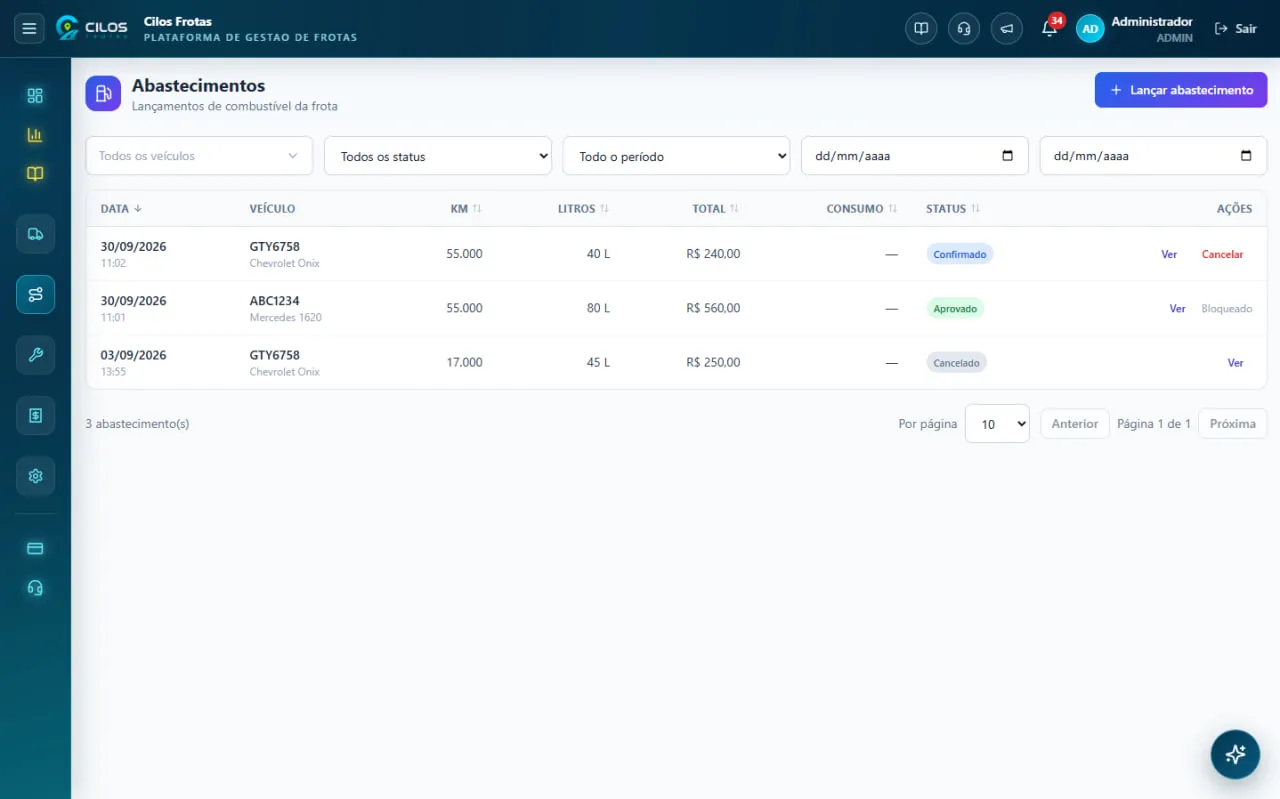
Task: Click the Lançar abastecimento button
Action: (1181, 90)
